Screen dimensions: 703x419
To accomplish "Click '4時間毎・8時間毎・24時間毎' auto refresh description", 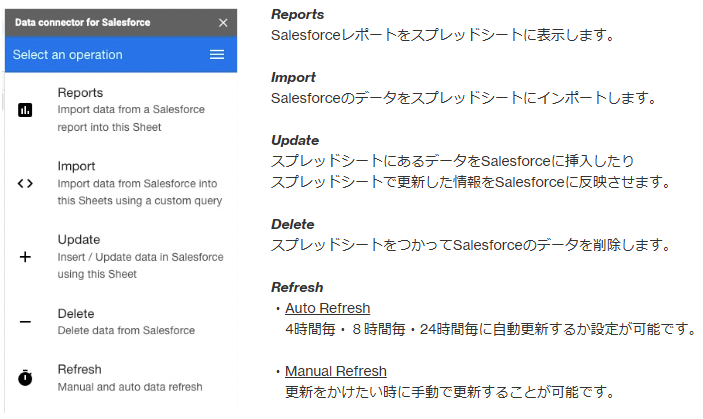I will coord(491,329).
